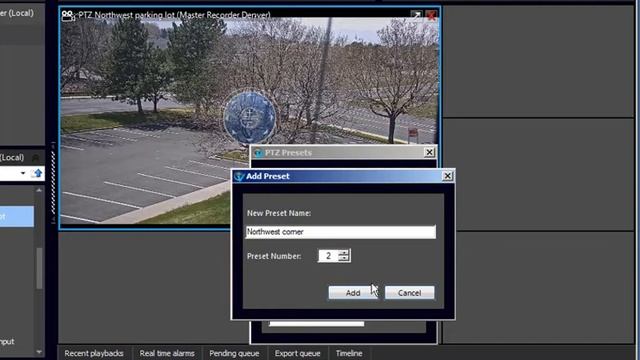The height and width of the screenshot is (360, 640).
Task: Cancel the Add Preset dialog
Action: (409, 293)
